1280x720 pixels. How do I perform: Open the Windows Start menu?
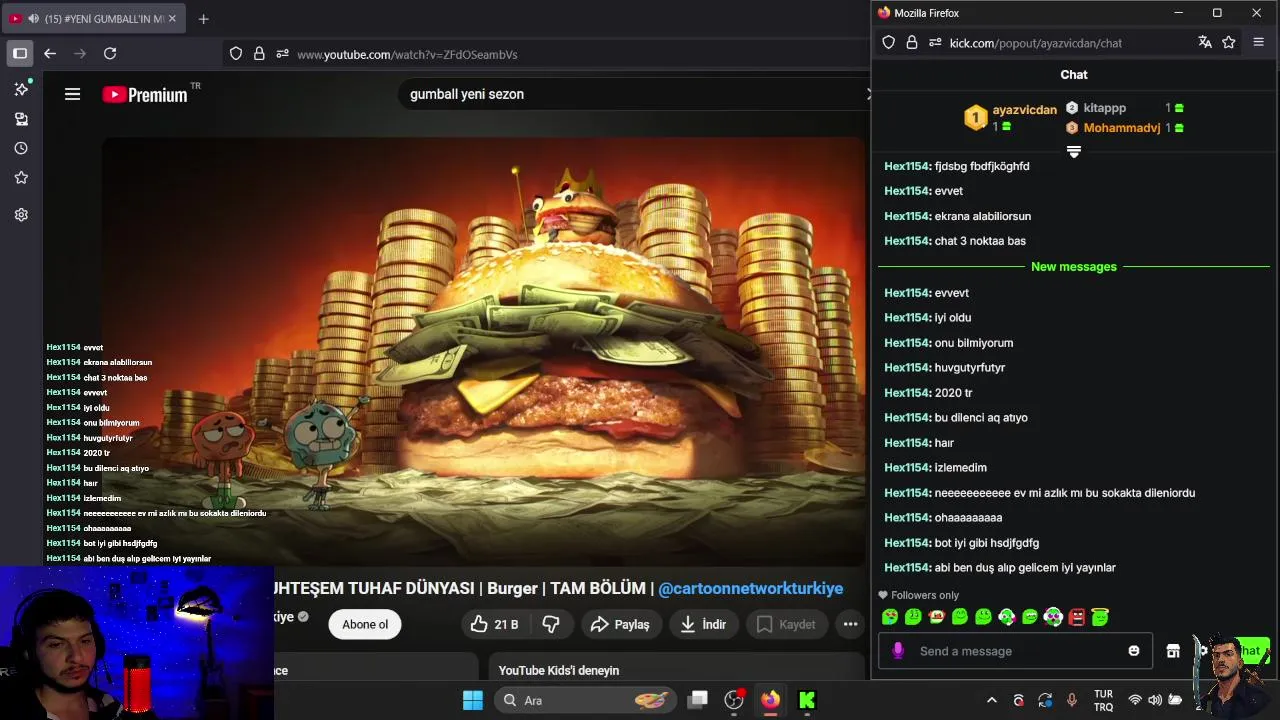click(x=473, y=700)
